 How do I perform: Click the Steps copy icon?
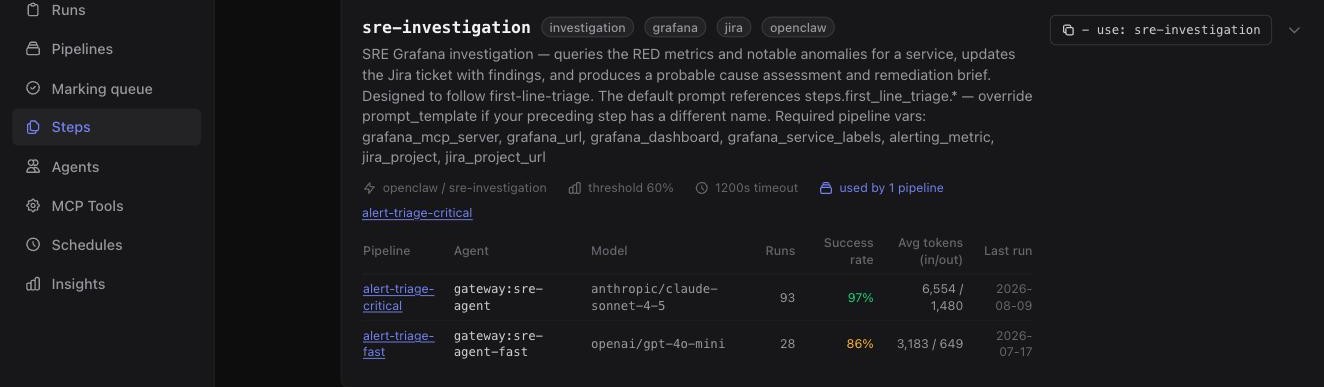(33, 127)
